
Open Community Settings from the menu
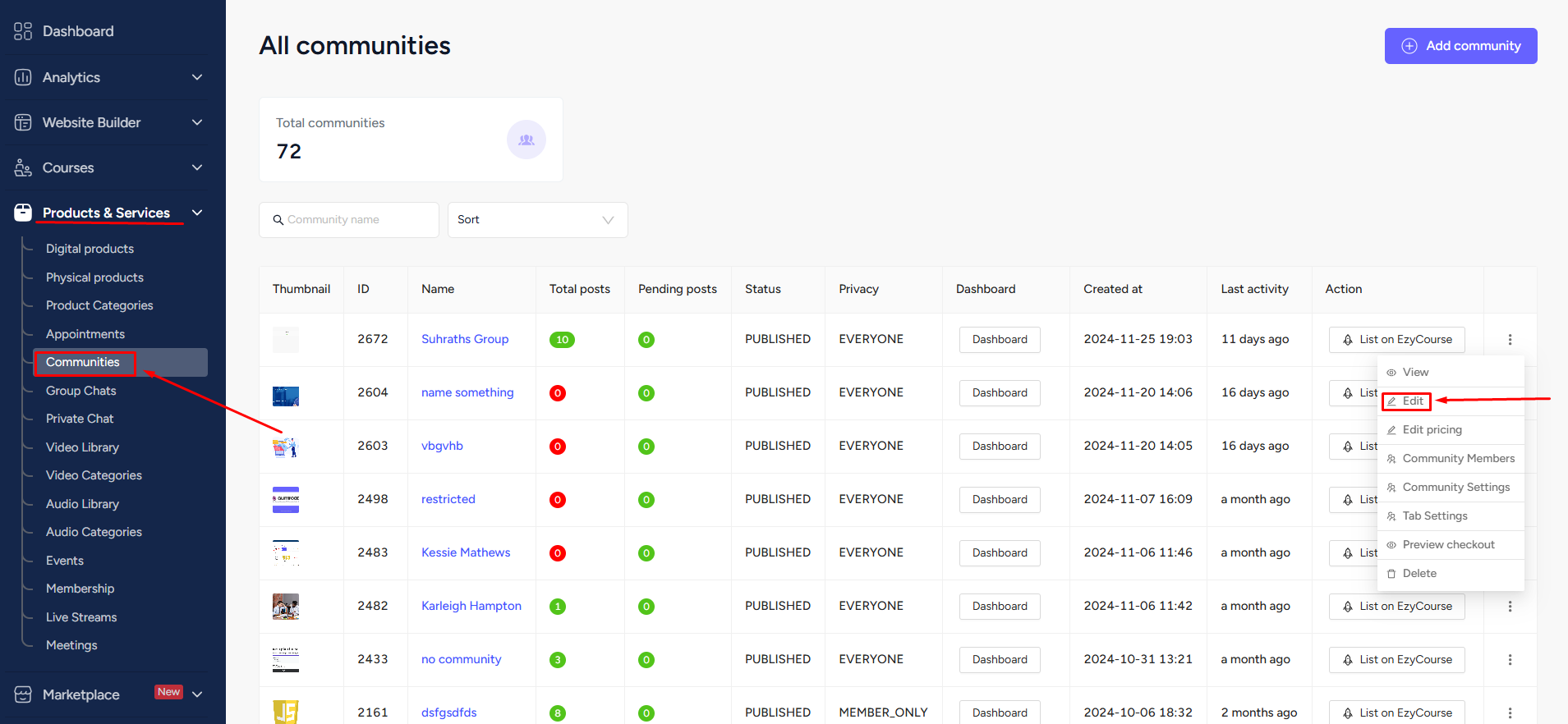(1451, 487)
